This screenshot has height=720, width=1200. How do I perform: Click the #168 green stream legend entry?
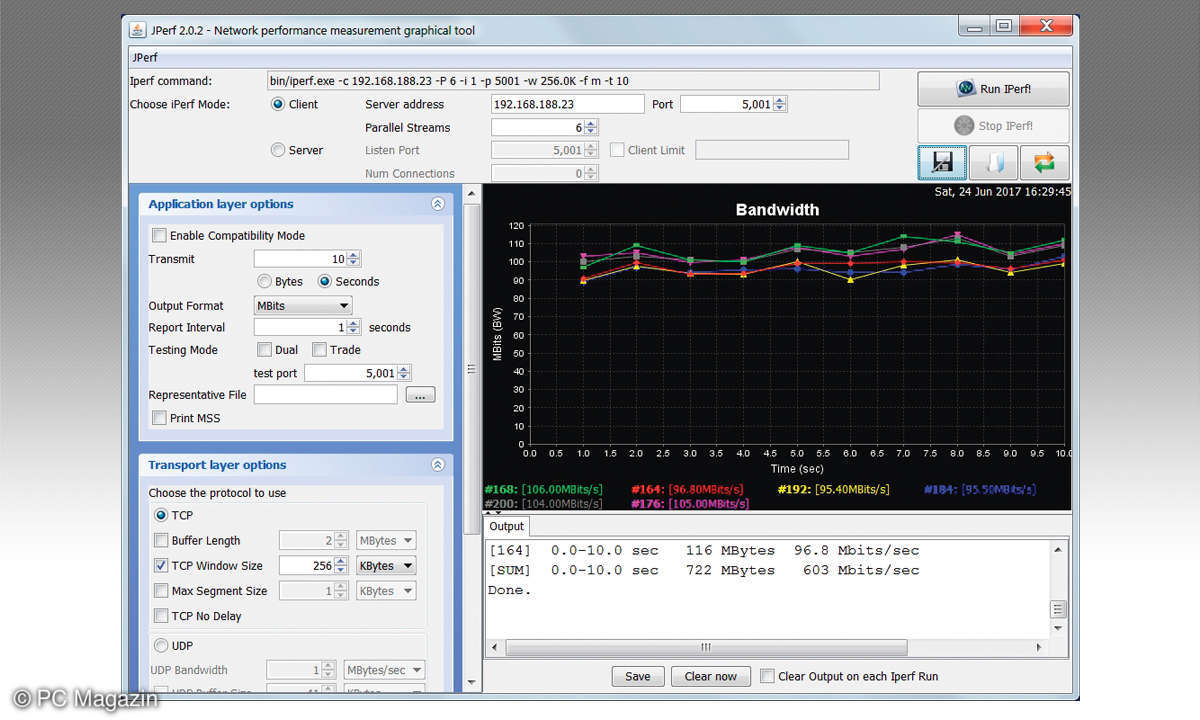point(546,489)
